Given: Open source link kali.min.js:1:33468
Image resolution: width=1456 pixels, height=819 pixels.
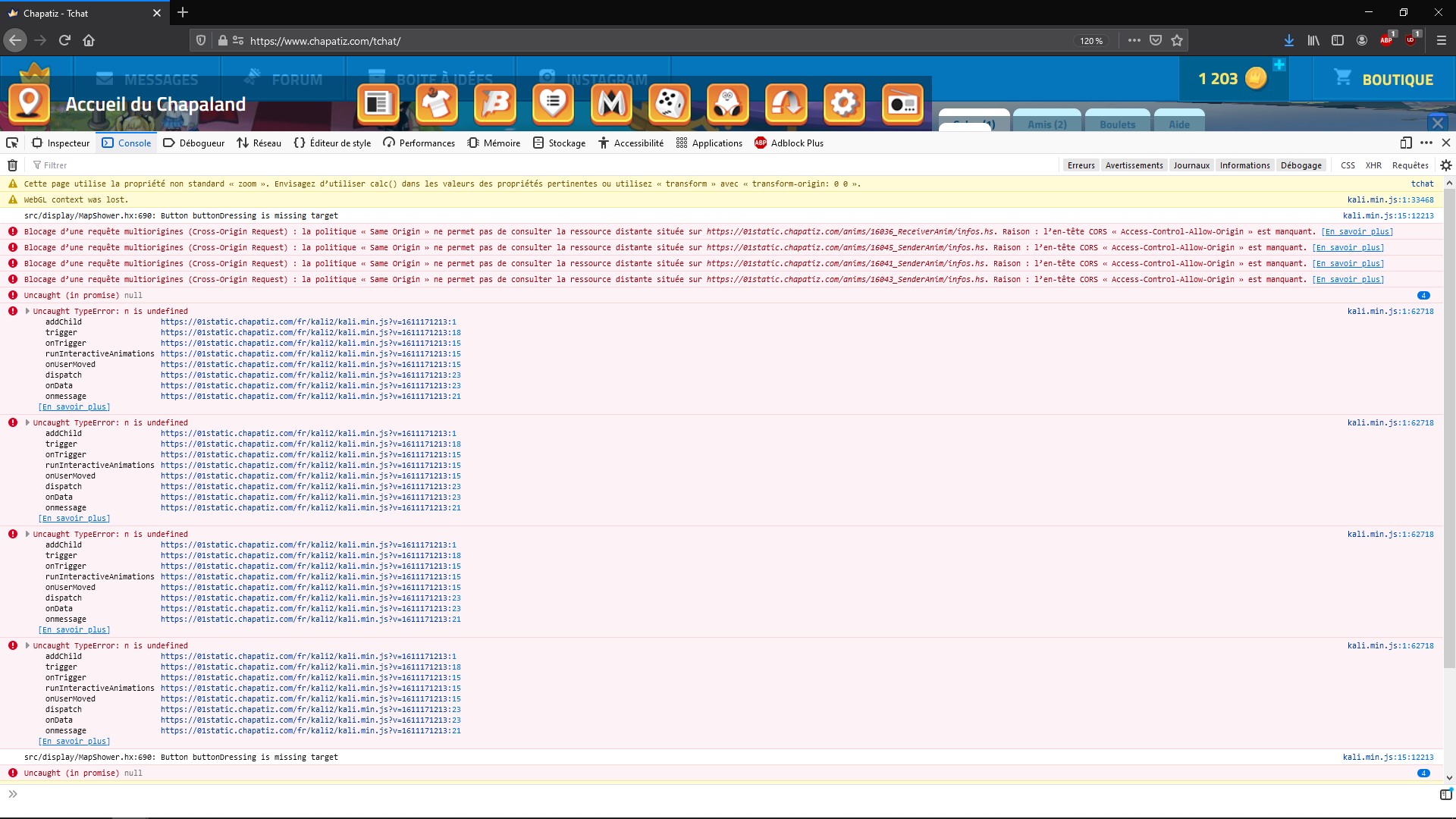Looking at the screenshot, I should 1391,199.
